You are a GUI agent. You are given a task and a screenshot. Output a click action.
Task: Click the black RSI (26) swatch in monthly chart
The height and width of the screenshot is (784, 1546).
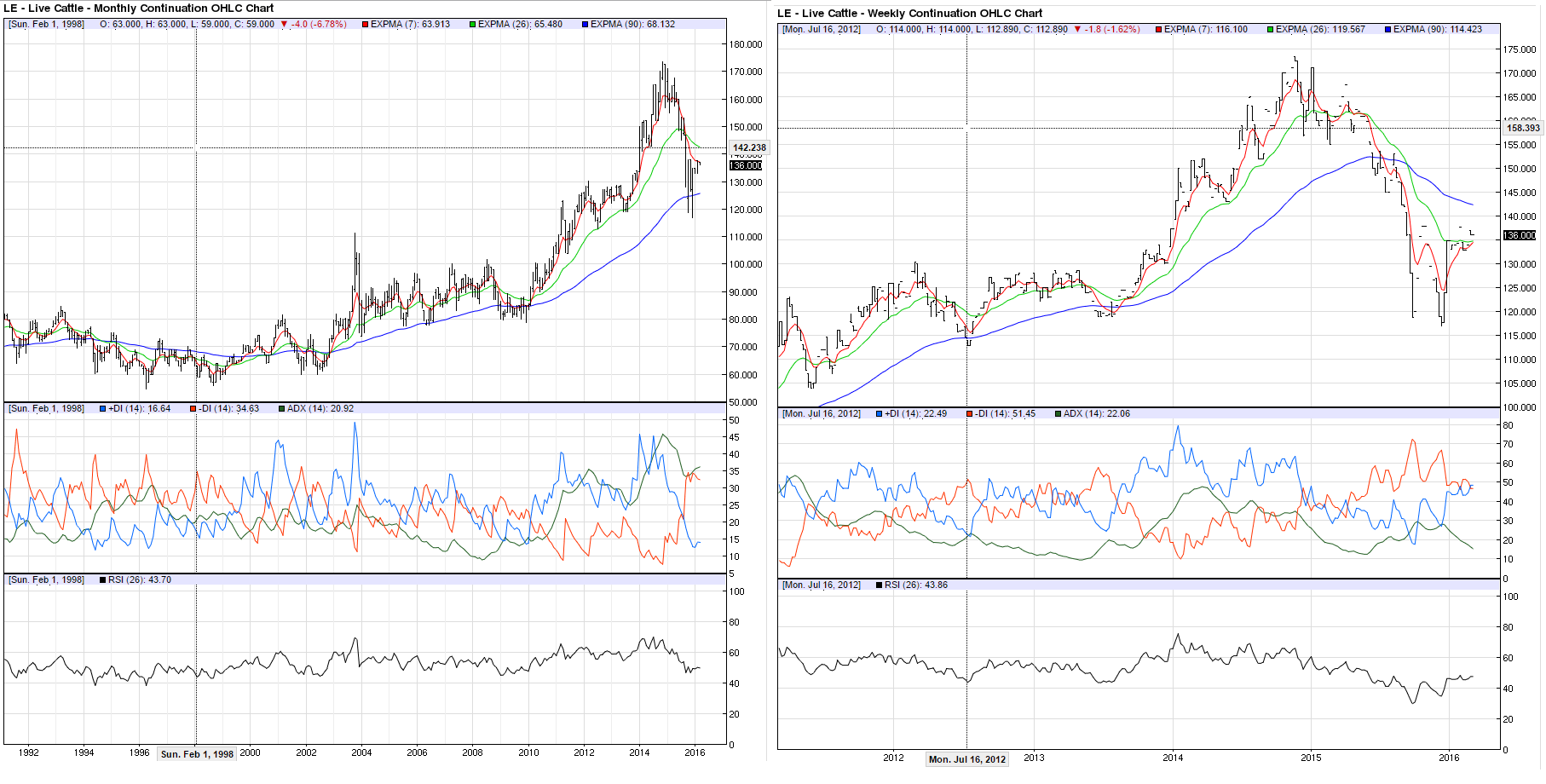pyautogui.click(x=103, y=580)
